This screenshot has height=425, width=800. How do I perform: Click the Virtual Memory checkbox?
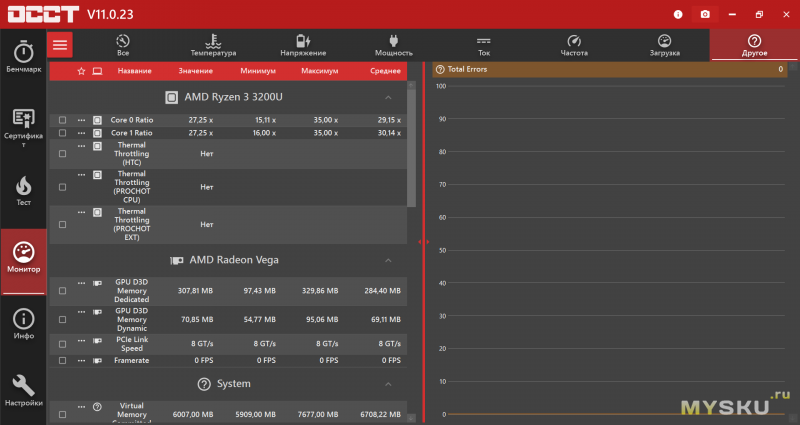pyautogui.click(x=62, y=415)
